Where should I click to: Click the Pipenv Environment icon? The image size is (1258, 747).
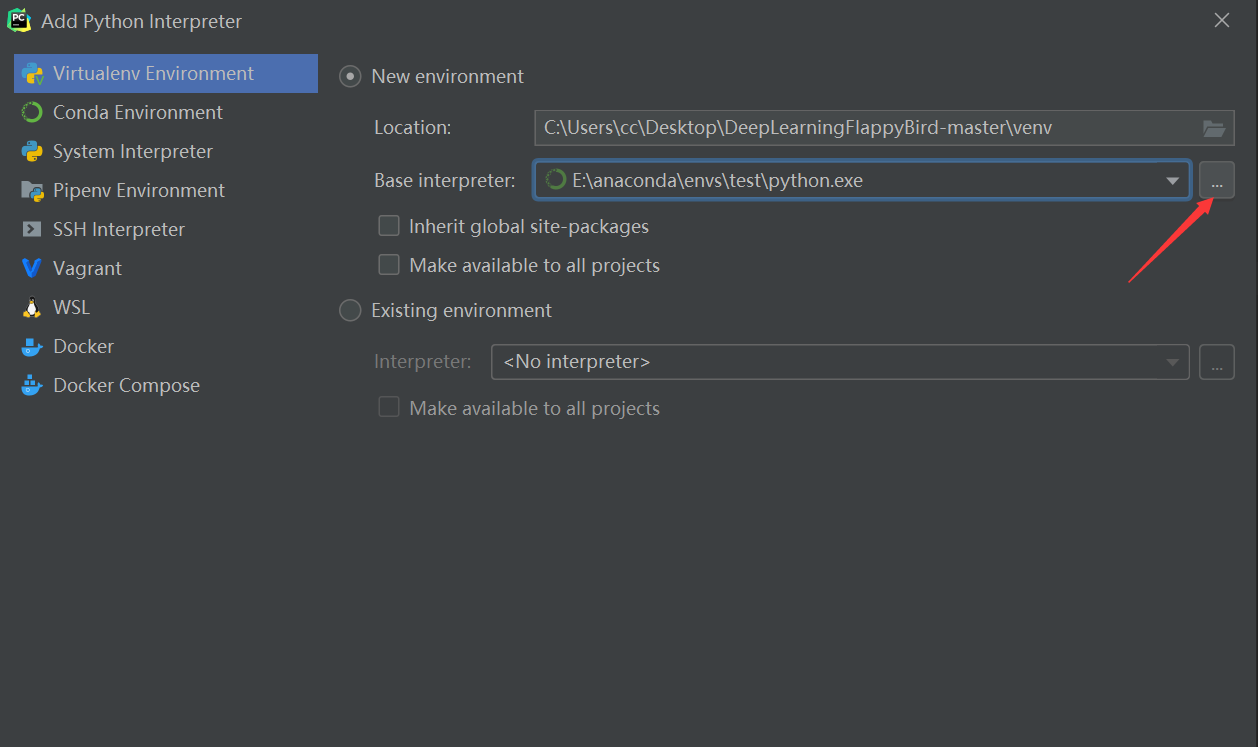[32, 191]
